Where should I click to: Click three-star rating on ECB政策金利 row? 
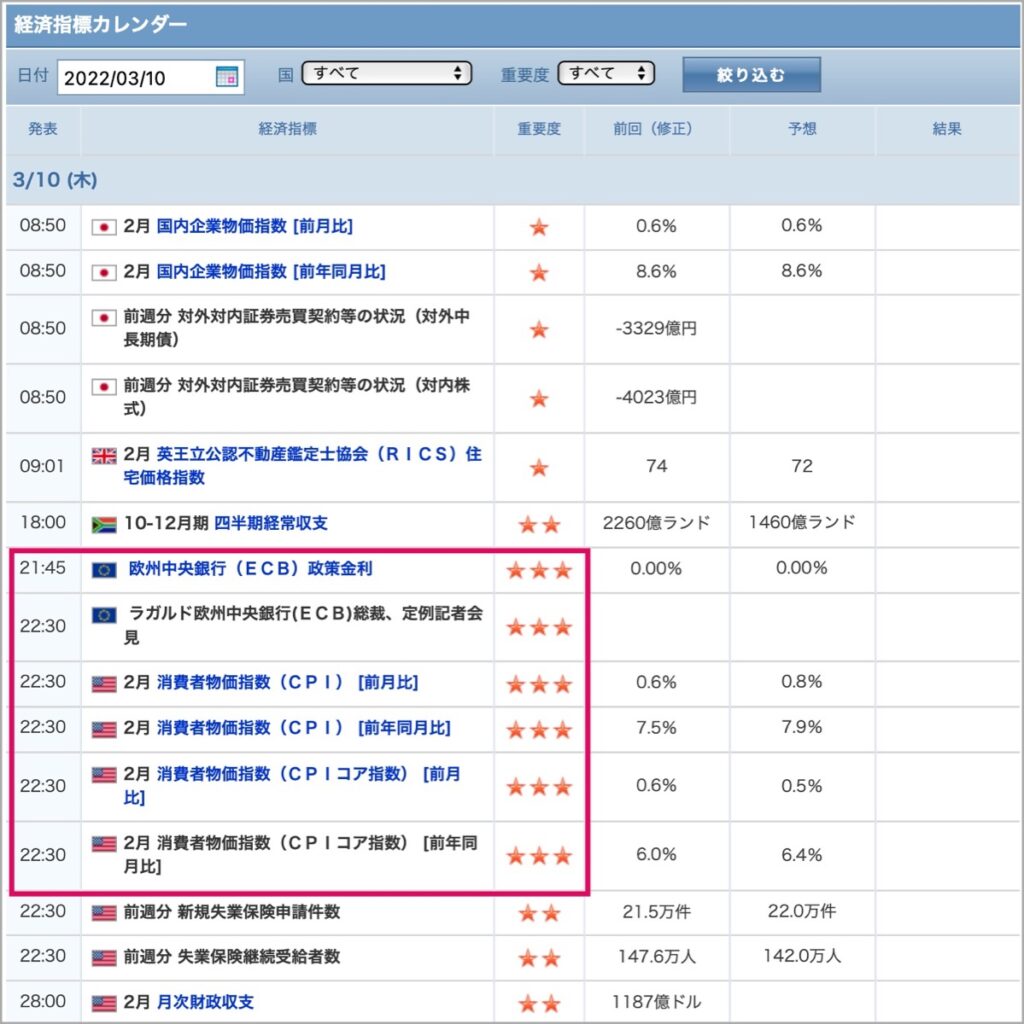pyautogui.click(x=539, y=570)
